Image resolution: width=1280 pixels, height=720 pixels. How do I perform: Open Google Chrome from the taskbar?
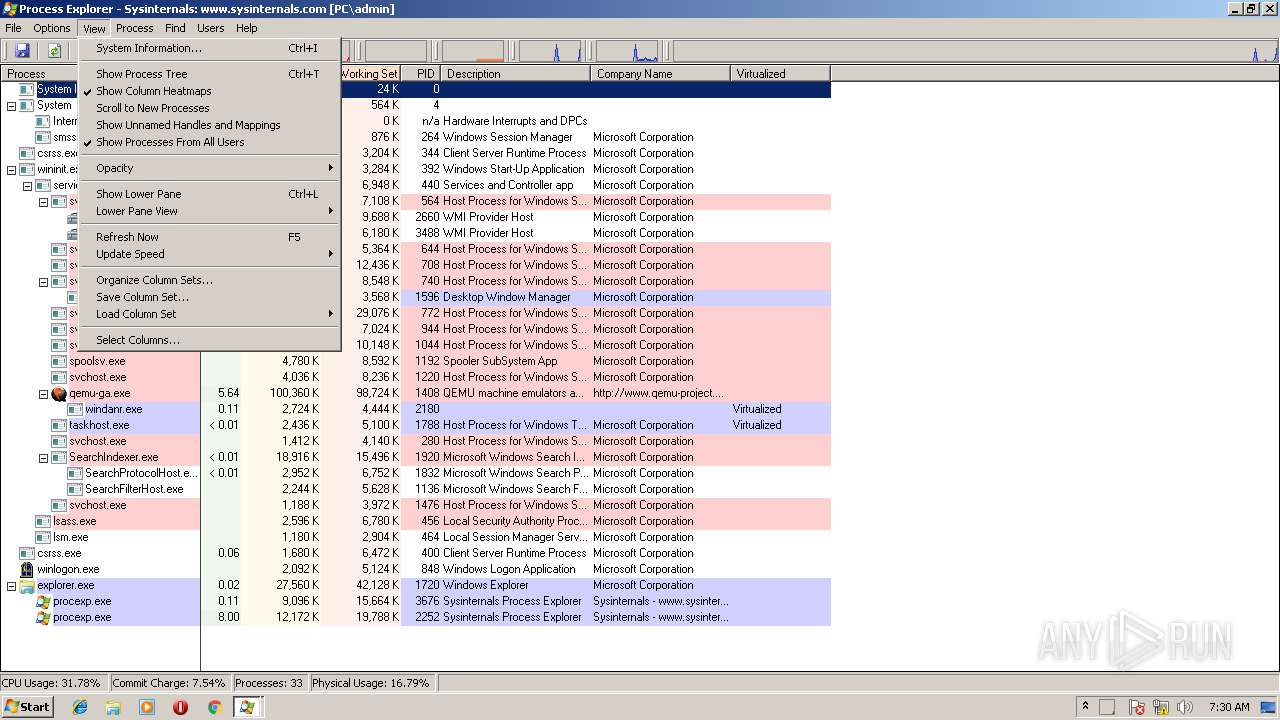[214, 707]
